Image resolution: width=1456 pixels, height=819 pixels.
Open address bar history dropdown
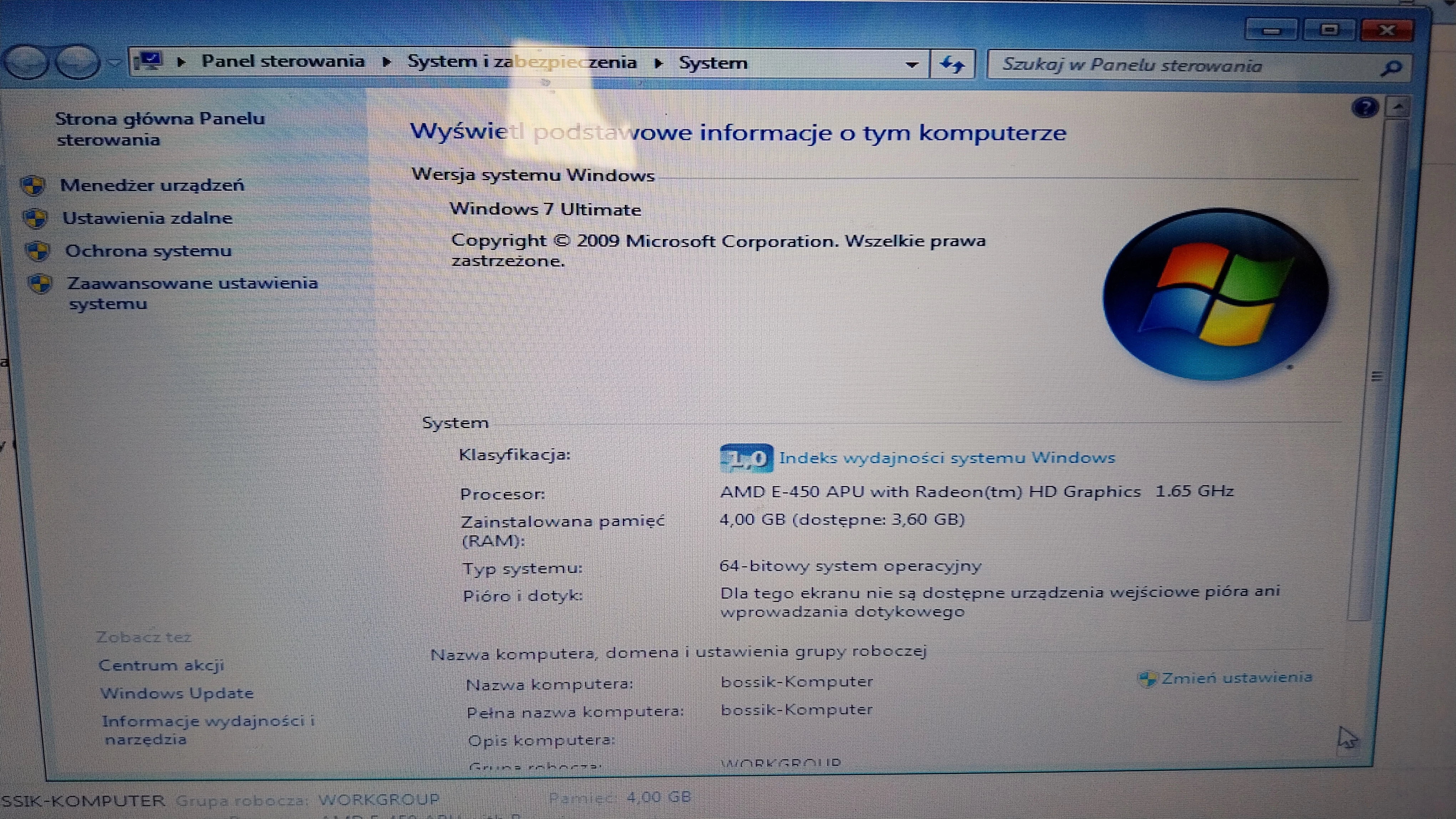[911, 65]
